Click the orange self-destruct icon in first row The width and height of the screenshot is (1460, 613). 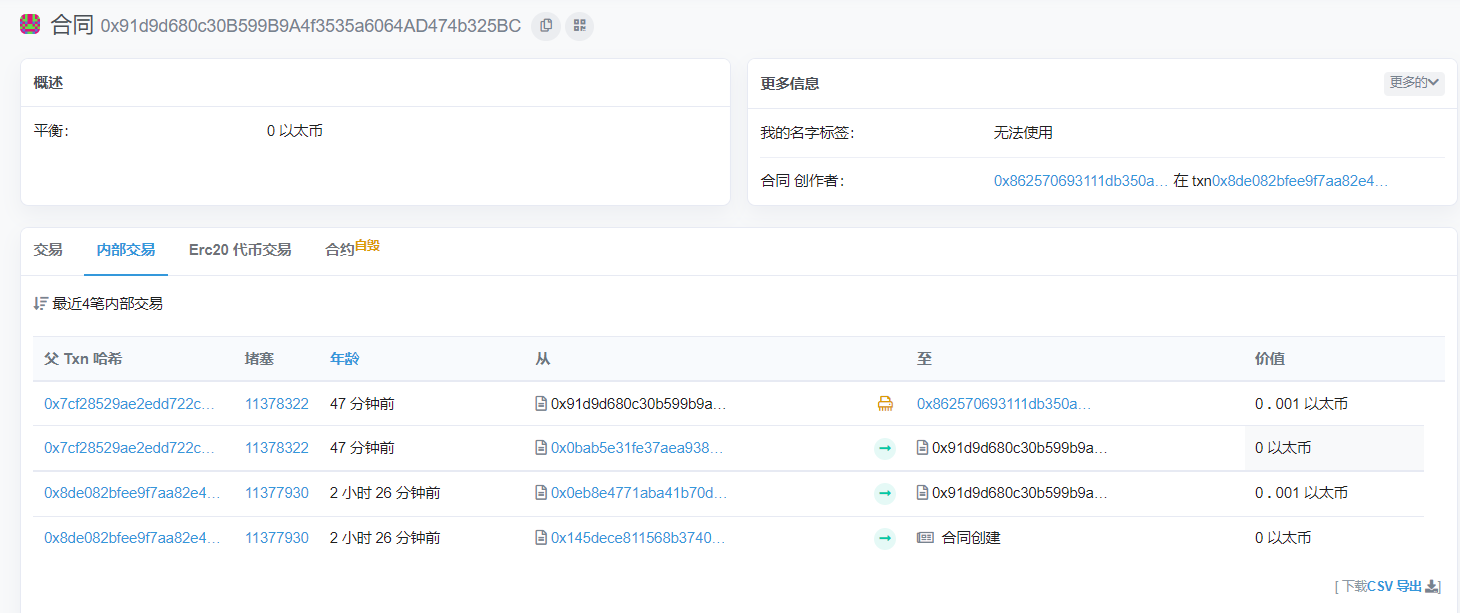[885, 404]
